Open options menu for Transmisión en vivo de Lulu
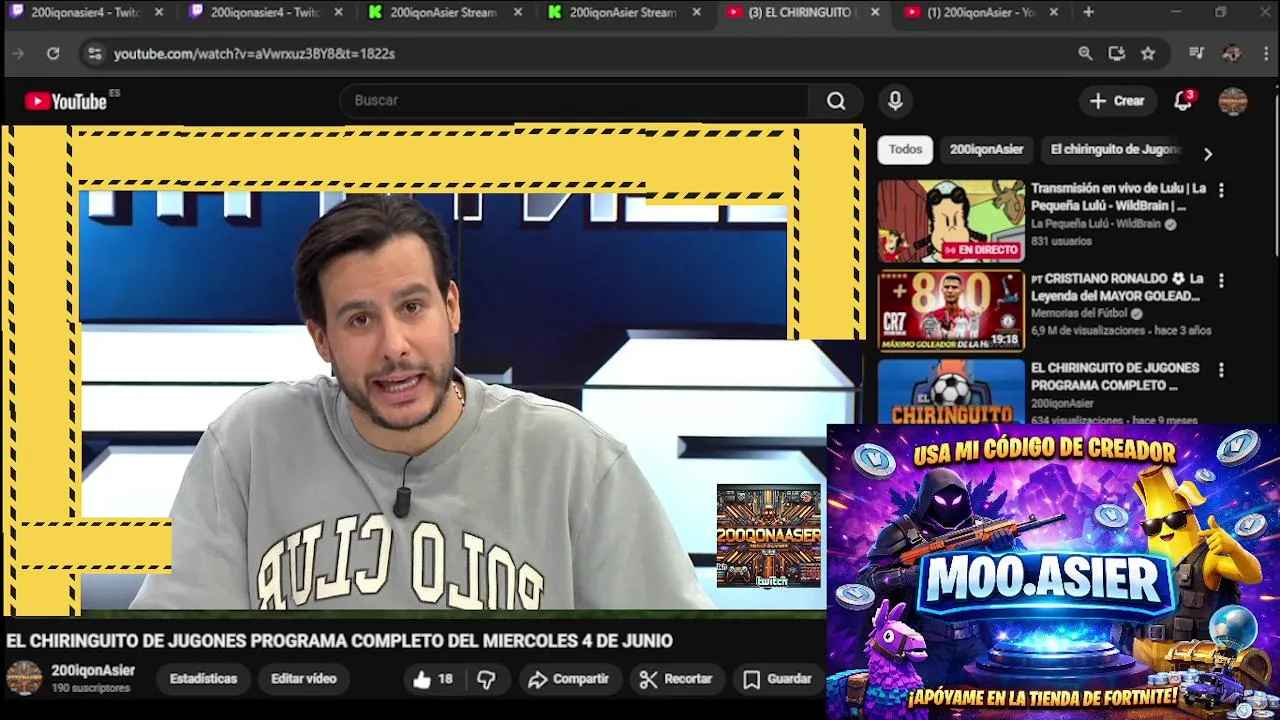Image resolution: width=1280 pixels, height=720 pixels. click(1221, 190)
